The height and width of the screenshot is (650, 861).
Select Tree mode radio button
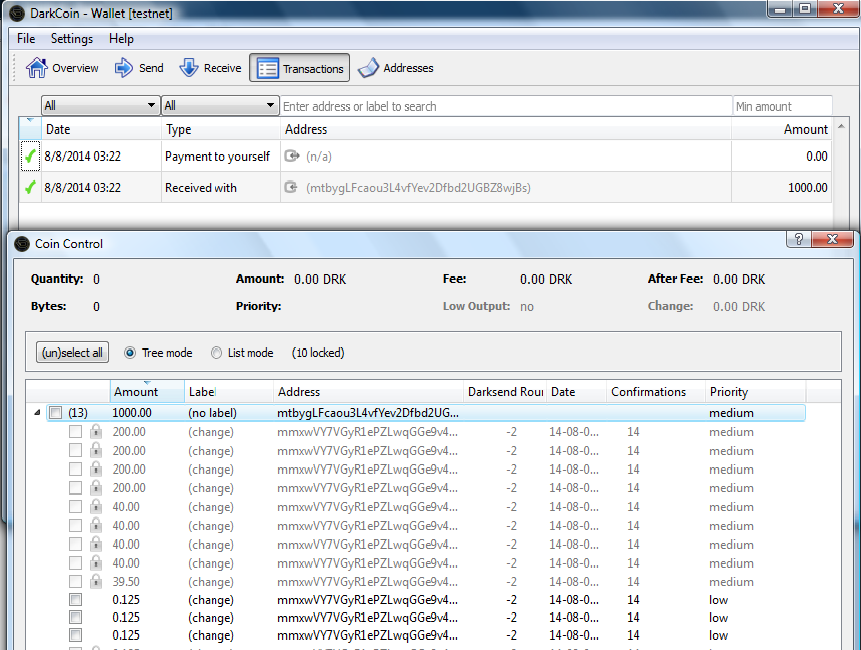click(x=130, y=353)
